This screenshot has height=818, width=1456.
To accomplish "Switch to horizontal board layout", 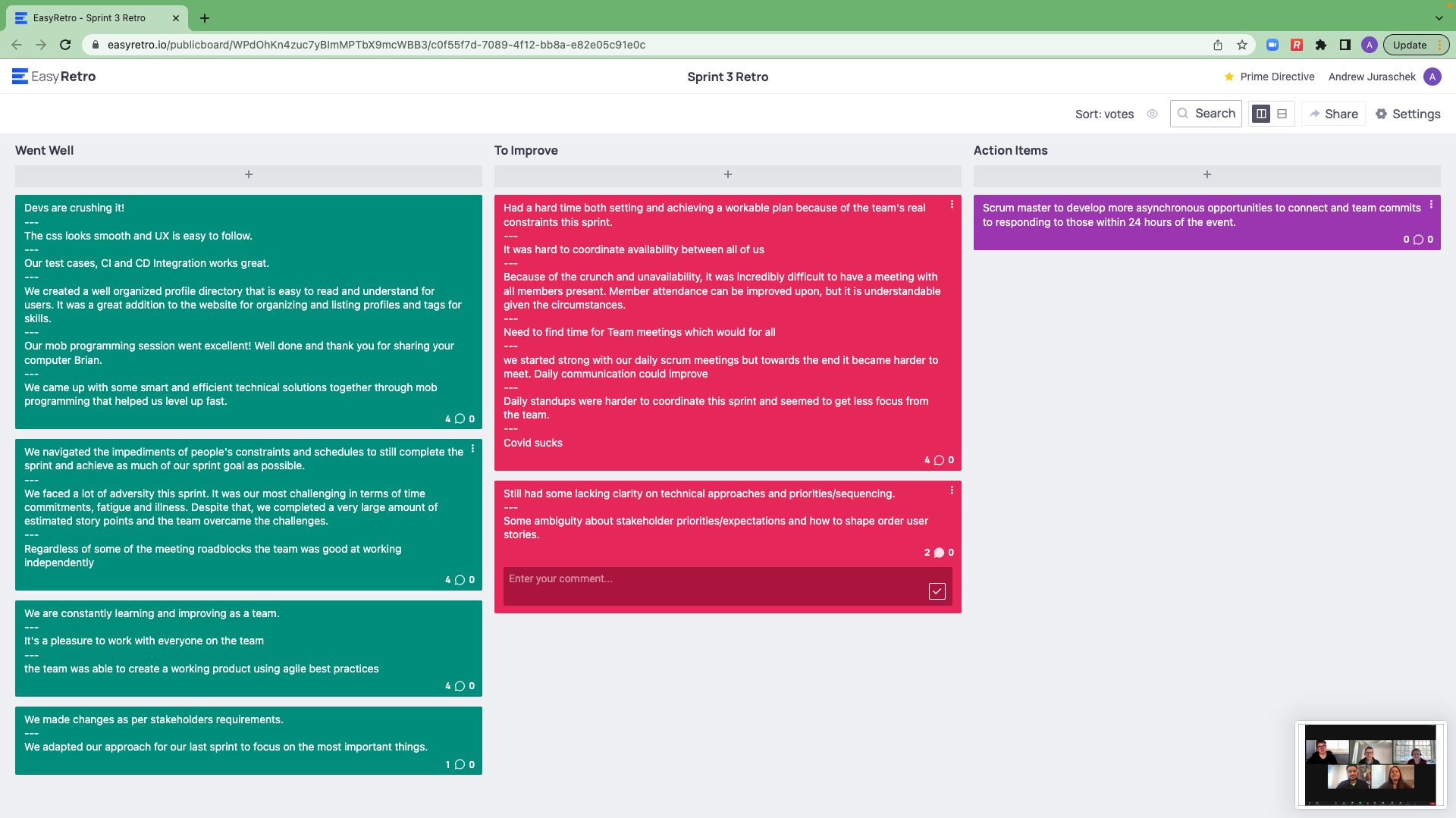I will tap(1282, 114).
